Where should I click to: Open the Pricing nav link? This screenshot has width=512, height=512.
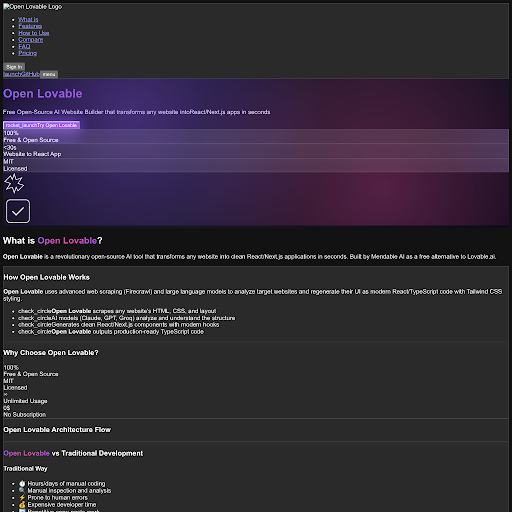coord(28,53)
